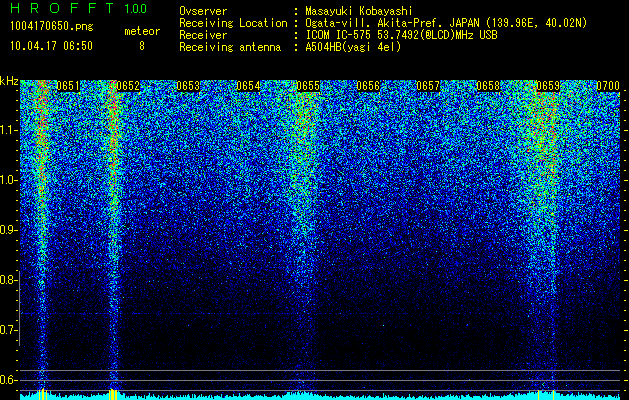The height and width of the screenshot is (400, 629).
Task: Click the 0.8 frequency axis label
Action: point(7,280)
